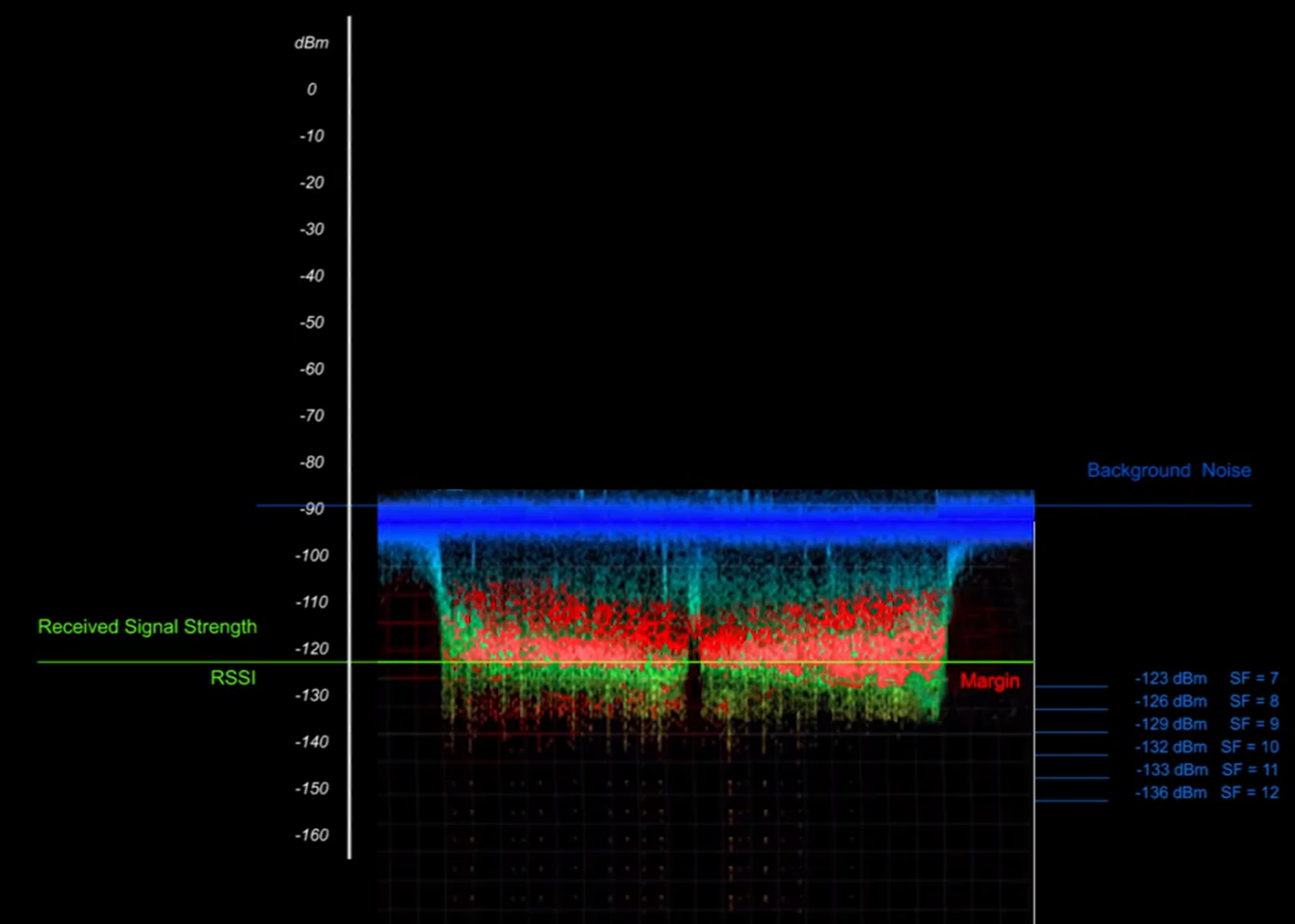
Task: Select the SF = 10 label
Action: point(1249,747)
